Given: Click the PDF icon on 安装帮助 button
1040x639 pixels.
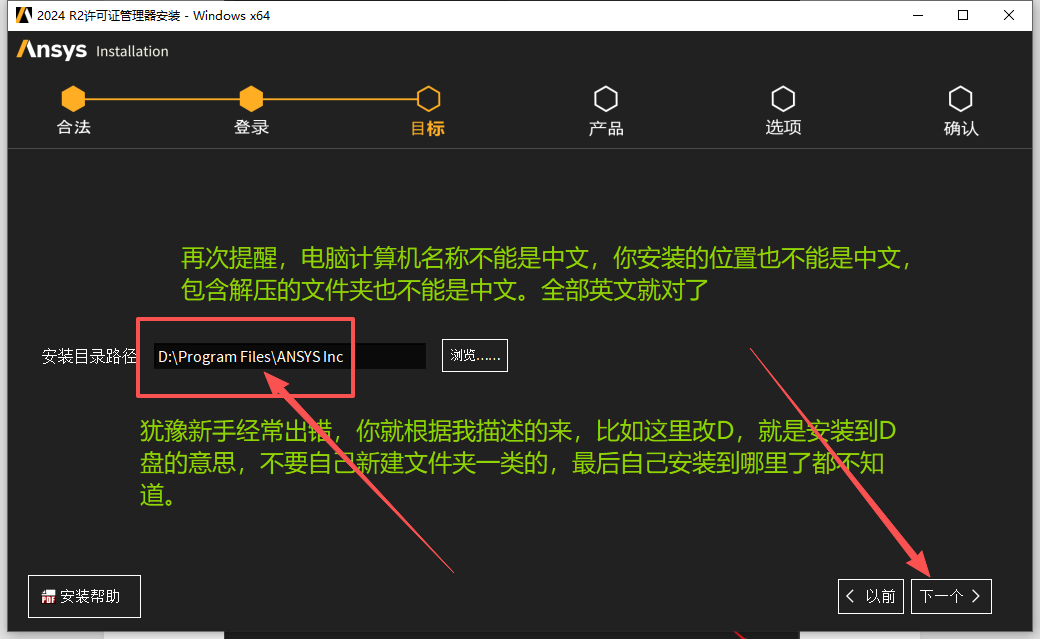Looking at the screenshot, I should [47, 595].
